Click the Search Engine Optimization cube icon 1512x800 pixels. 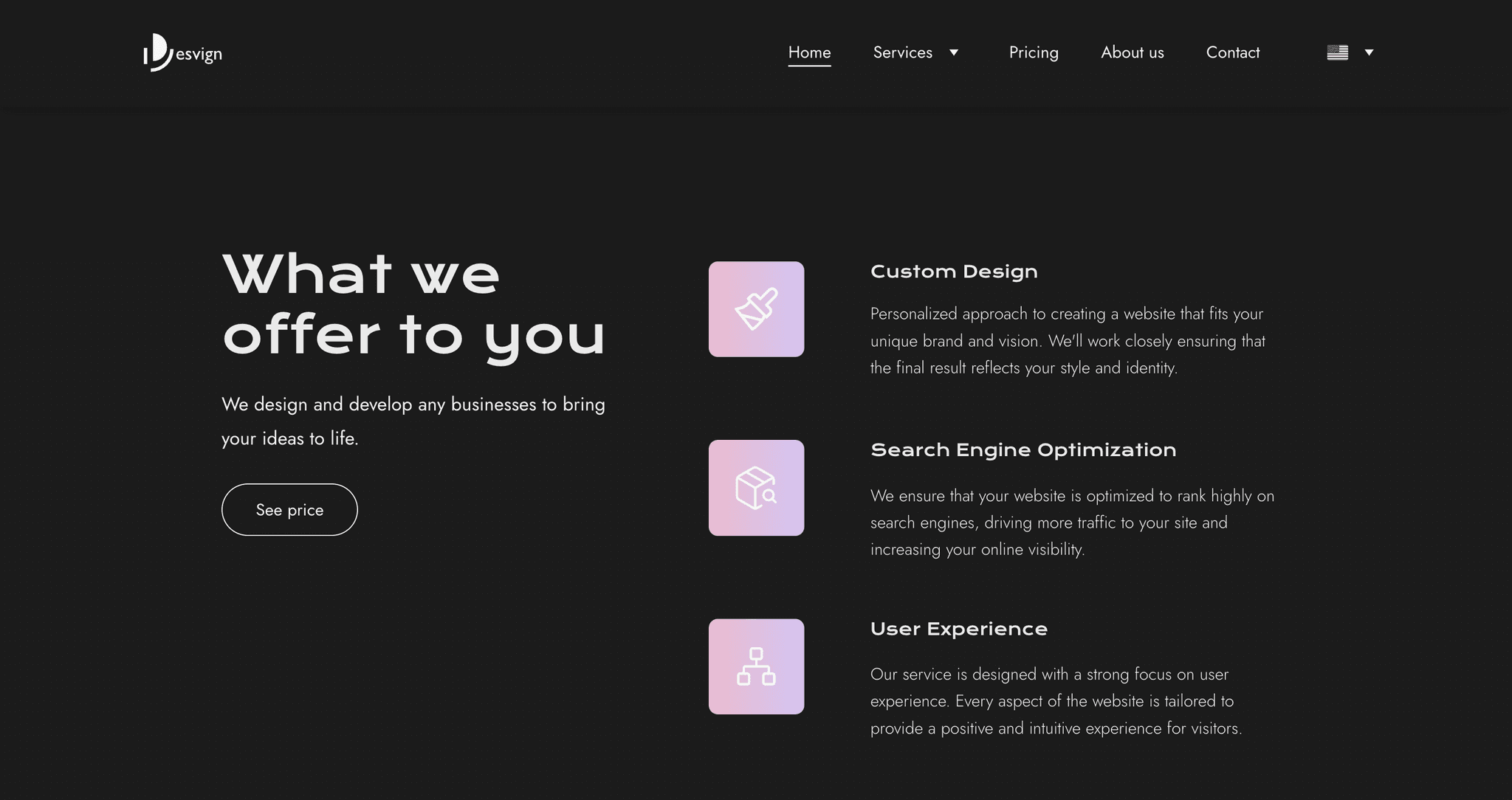(x=756, y=487)
